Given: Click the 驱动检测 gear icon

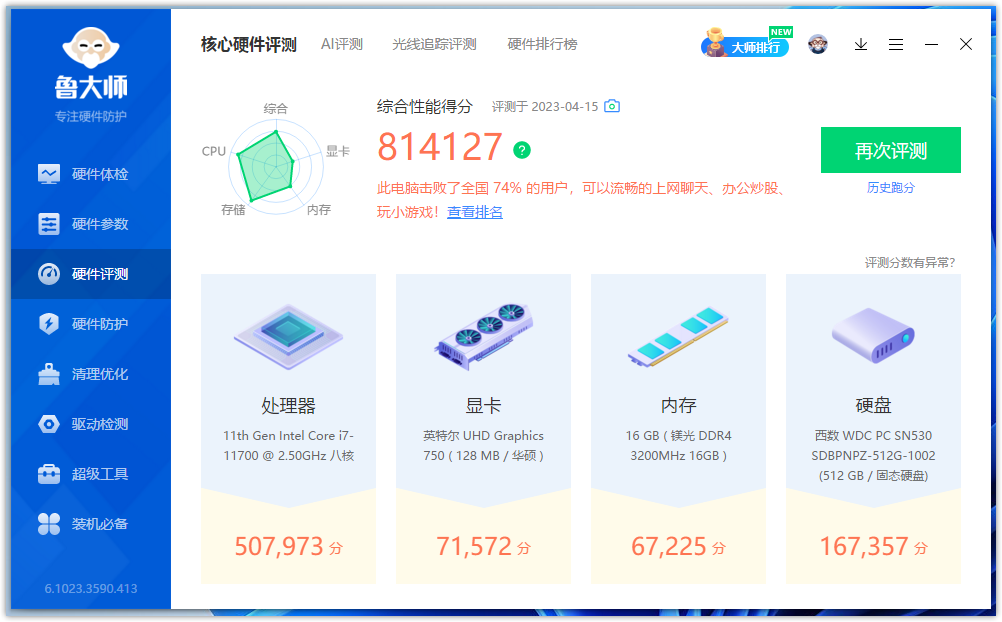Looking at the screenshot, I should pos(49,424).
